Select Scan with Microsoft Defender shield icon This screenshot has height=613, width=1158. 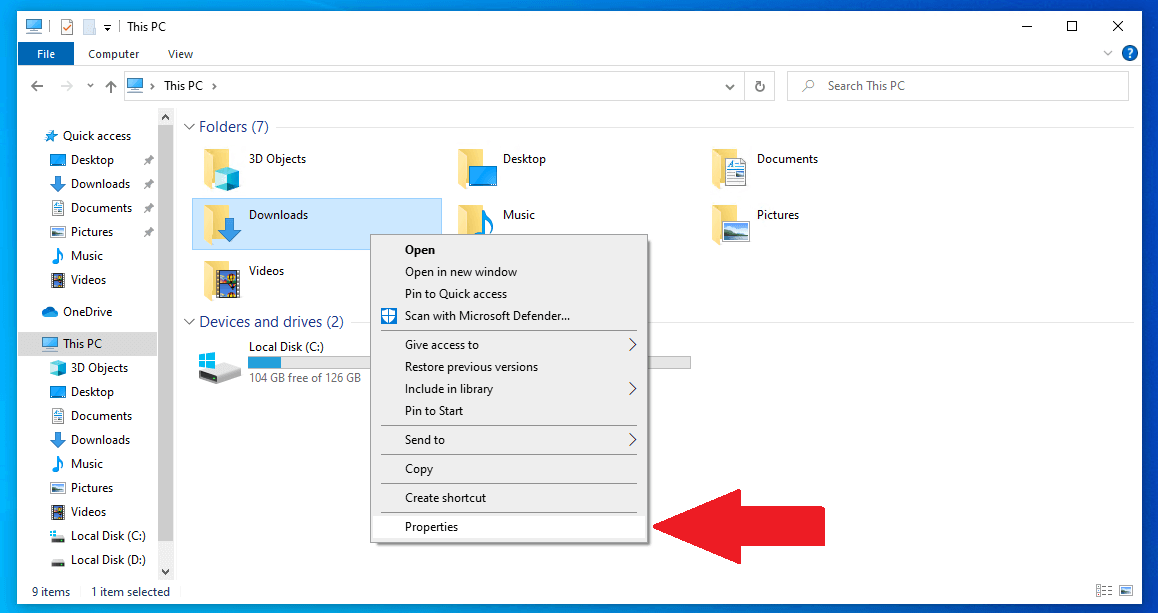coord(388,315)
